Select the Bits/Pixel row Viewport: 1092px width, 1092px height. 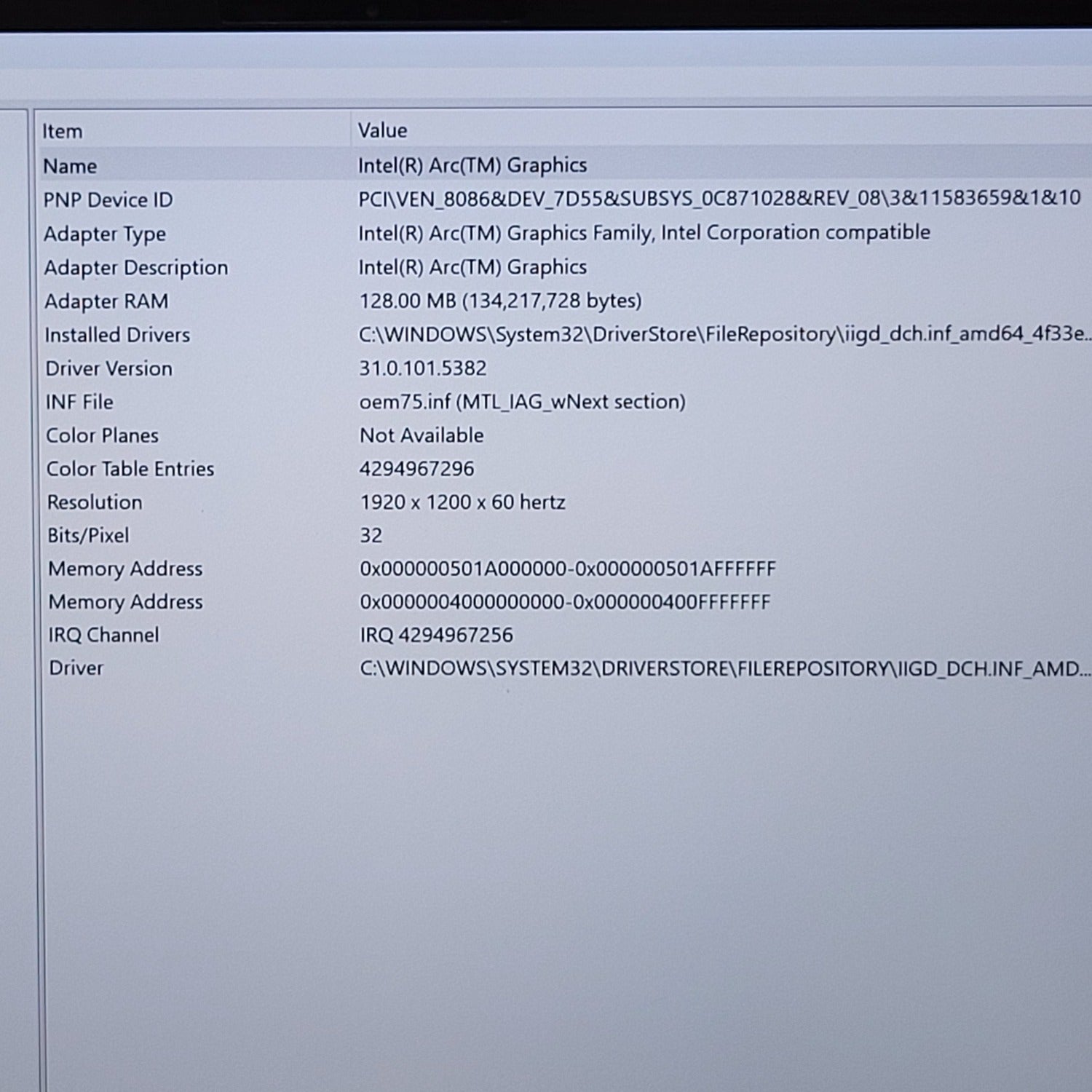coord(88,536)
